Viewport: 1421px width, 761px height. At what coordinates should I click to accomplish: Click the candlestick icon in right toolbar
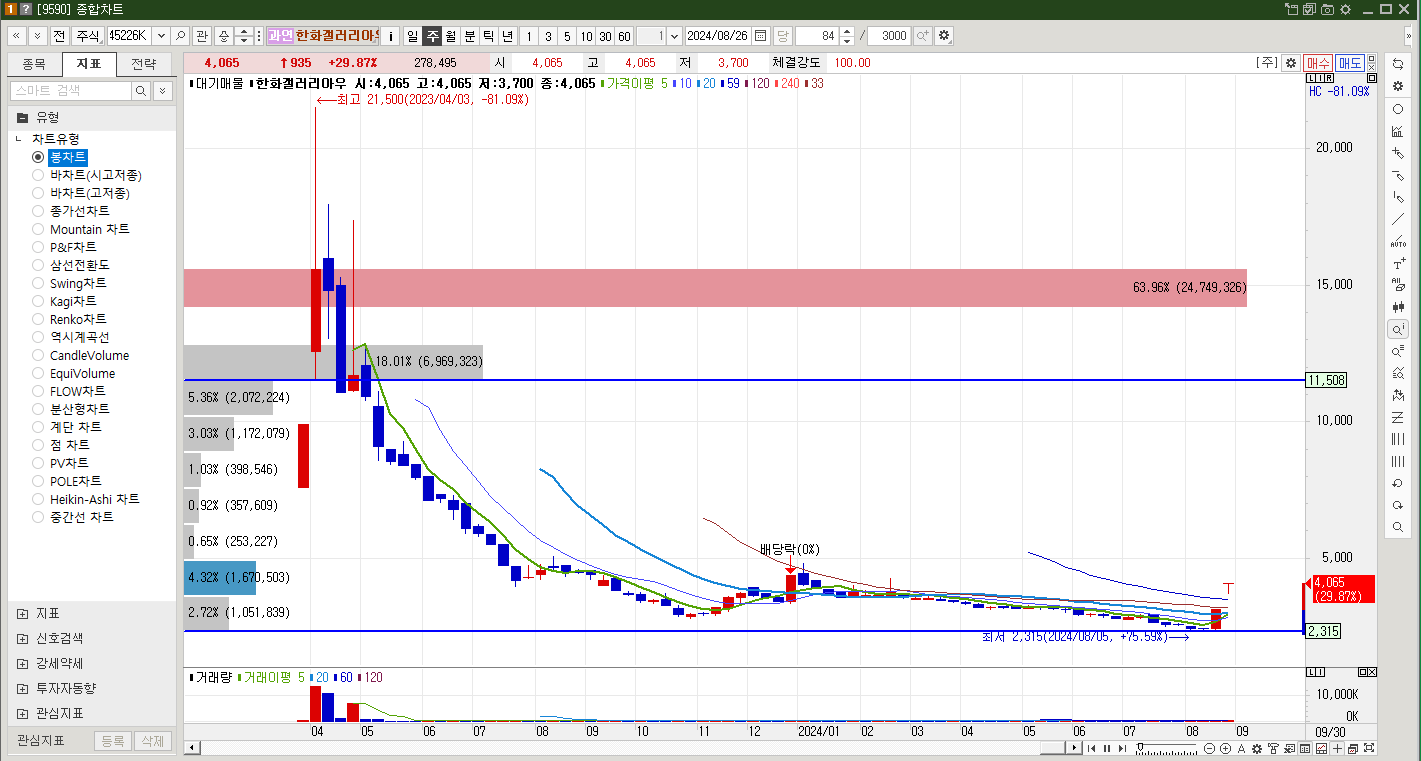[1398, 307]
